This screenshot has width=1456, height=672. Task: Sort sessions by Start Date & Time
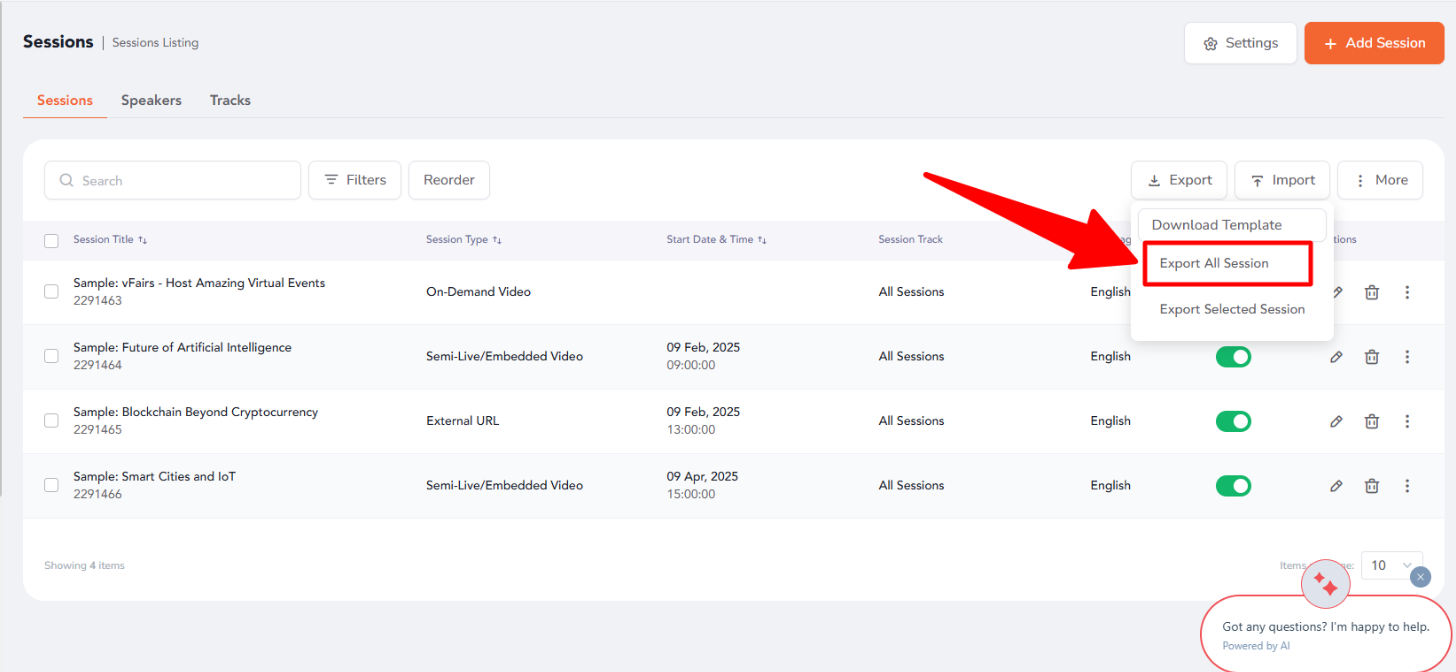click(x=762, y=240)
